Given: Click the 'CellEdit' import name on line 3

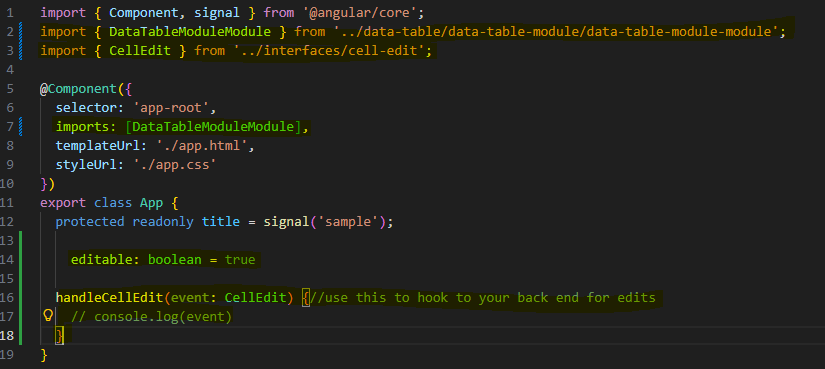Looking at the screenshot, I should coord(140,51).
